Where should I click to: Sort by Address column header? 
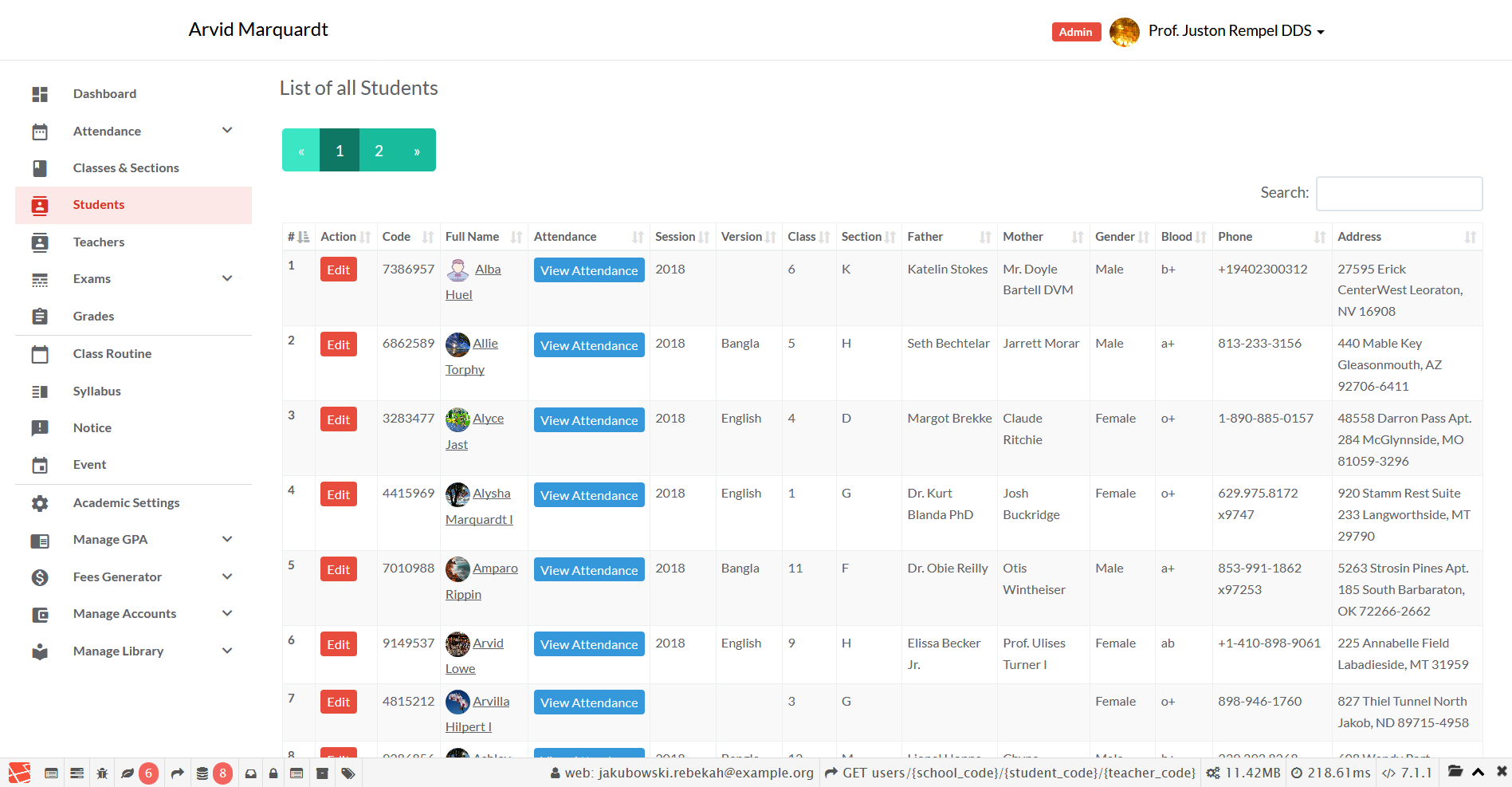coord(1407,237)
